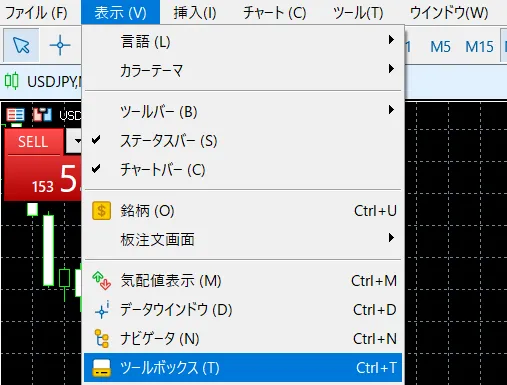The width and height of the screenshot is (507, 385).
Task: Choose 言語 (L) menu entry
Action: point(243,42)
